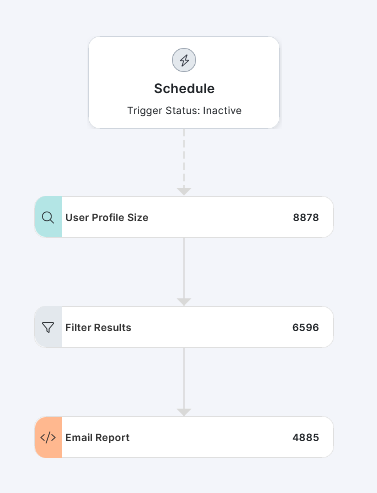The width and height of the screenshot is (377, 493).
Task: Click connector between Filter Results and Email Report
Action: click(x=184, y=378)
